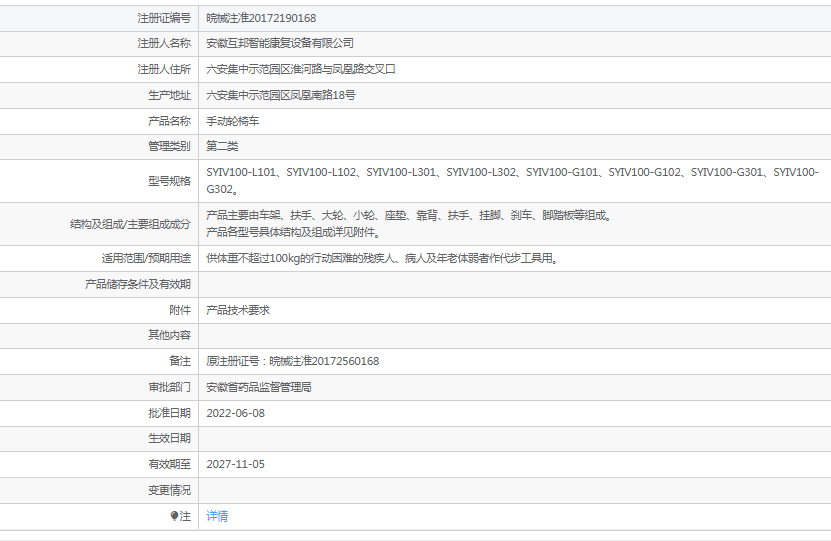Viewport: 831px width, 541px height.
Task: Click the 型号规格 label
Action: [x=170, y=181]
